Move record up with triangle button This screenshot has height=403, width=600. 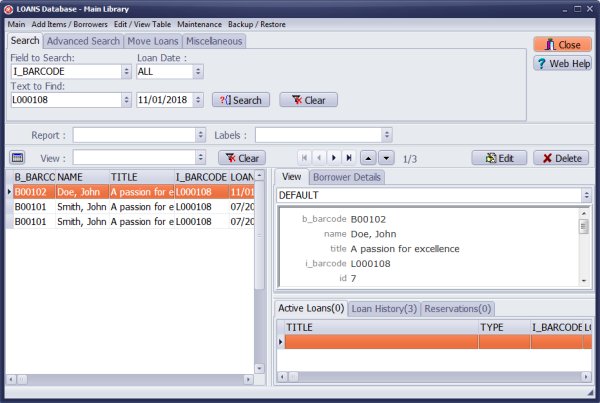[x=368, y=158]
